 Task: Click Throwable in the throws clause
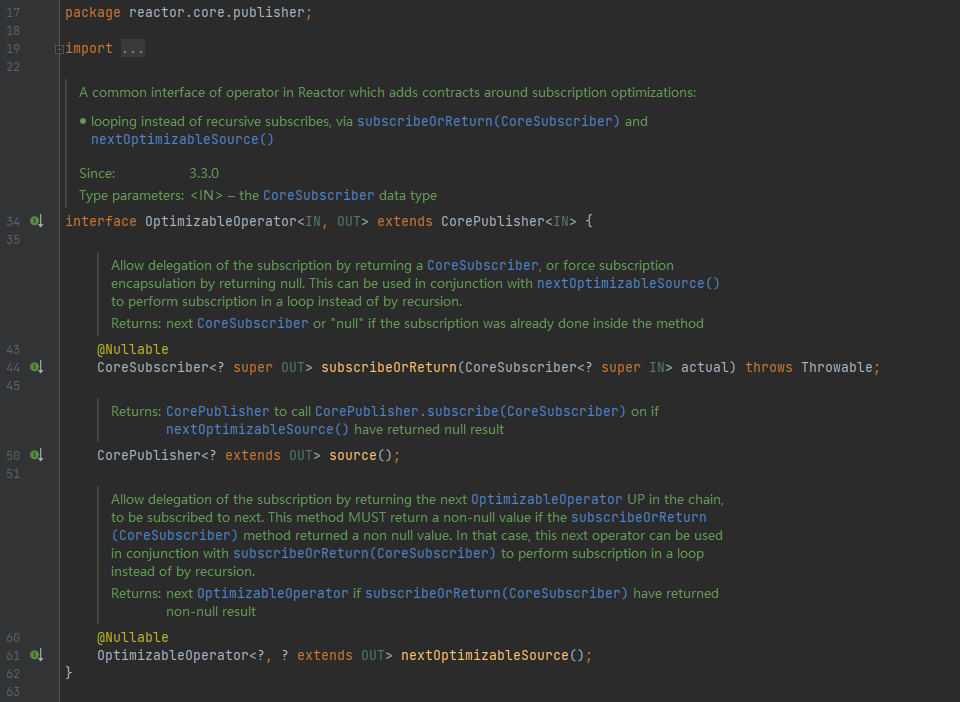point(838,367)
